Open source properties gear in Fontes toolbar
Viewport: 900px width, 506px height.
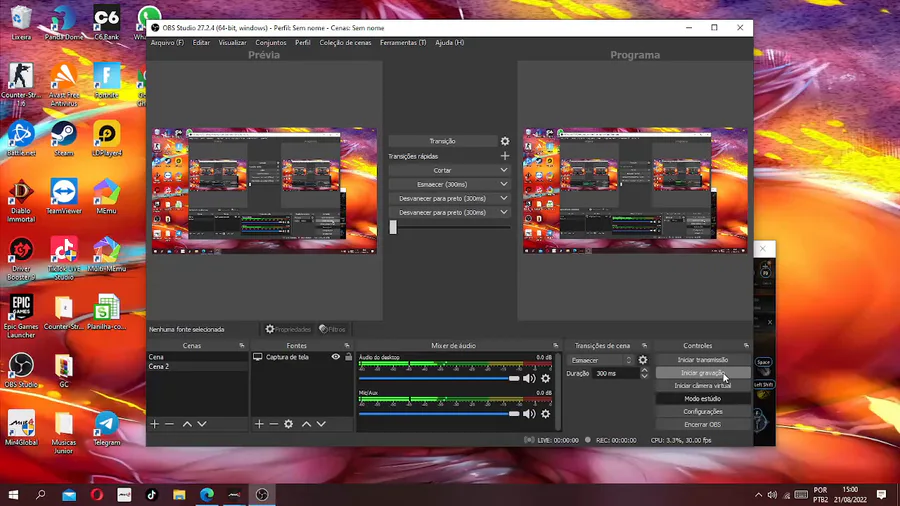(289, 424)
